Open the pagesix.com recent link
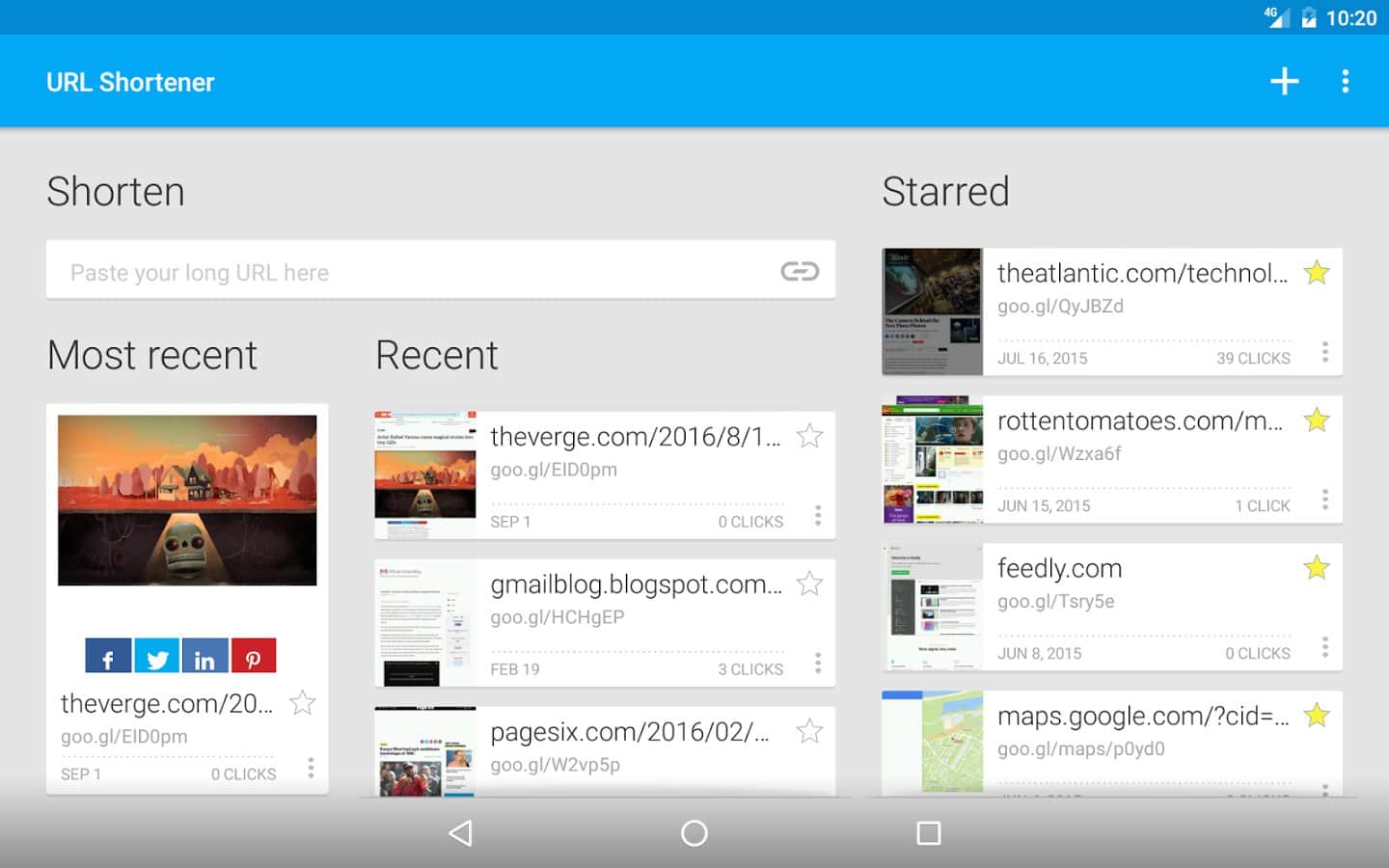The image size is (1389, 868). click(629, 733)
